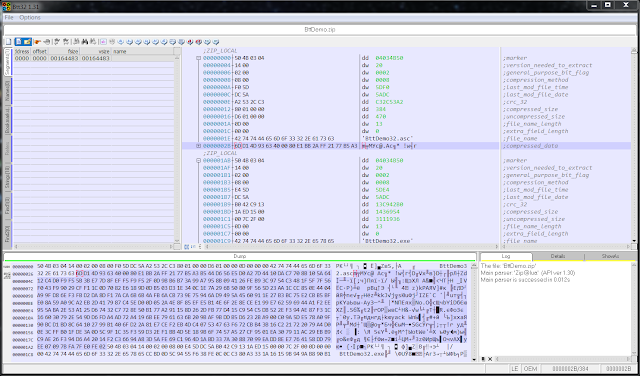Click dump row address 000001C8
This screenshot has width=640, height=376.
pyautogui.click(x=23, y=354)
